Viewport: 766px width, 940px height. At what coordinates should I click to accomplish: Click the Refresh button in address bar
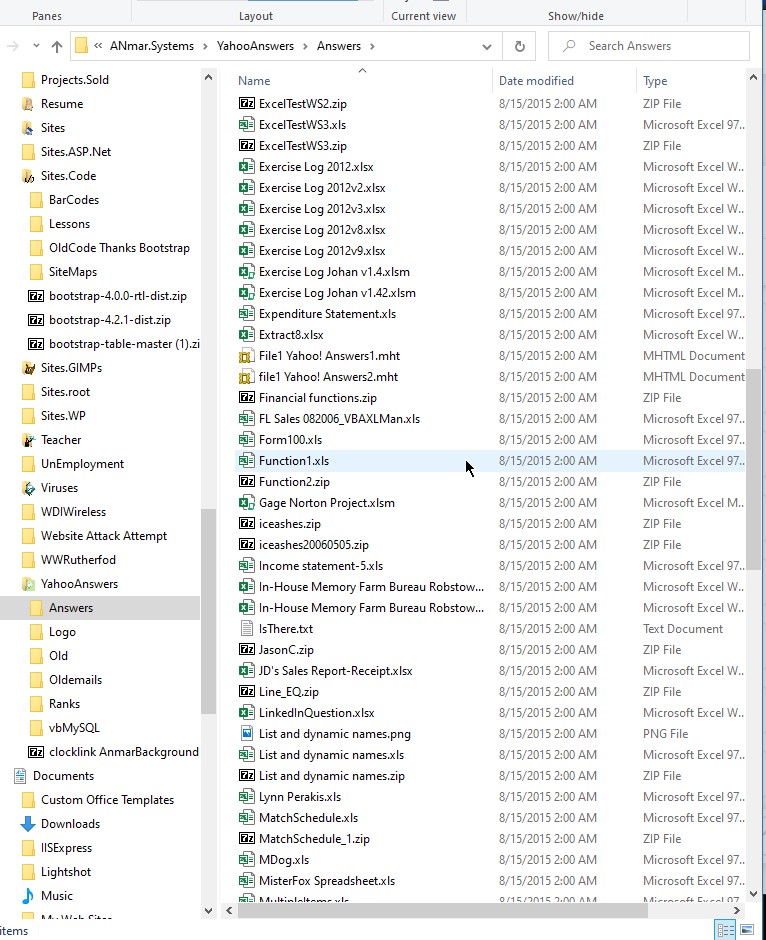tap(519, 46)
